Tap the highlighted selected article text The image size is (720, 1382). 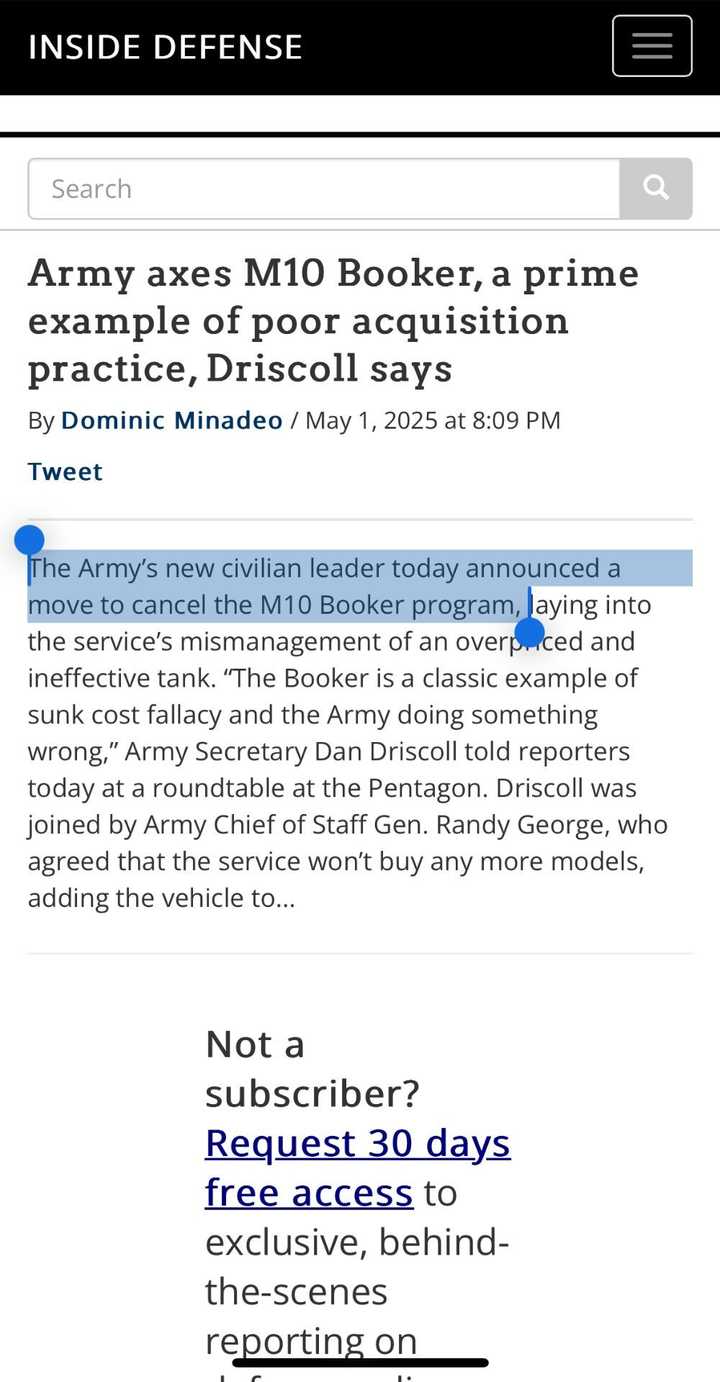coord(300,586)
